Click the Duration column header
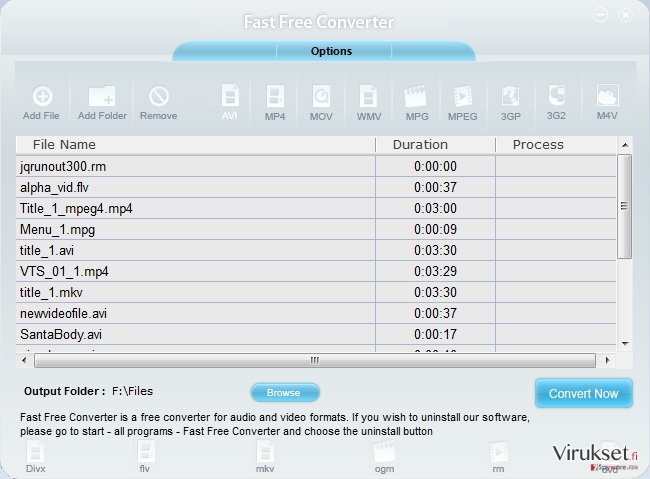The image size is (650, 479). point(435,145)
